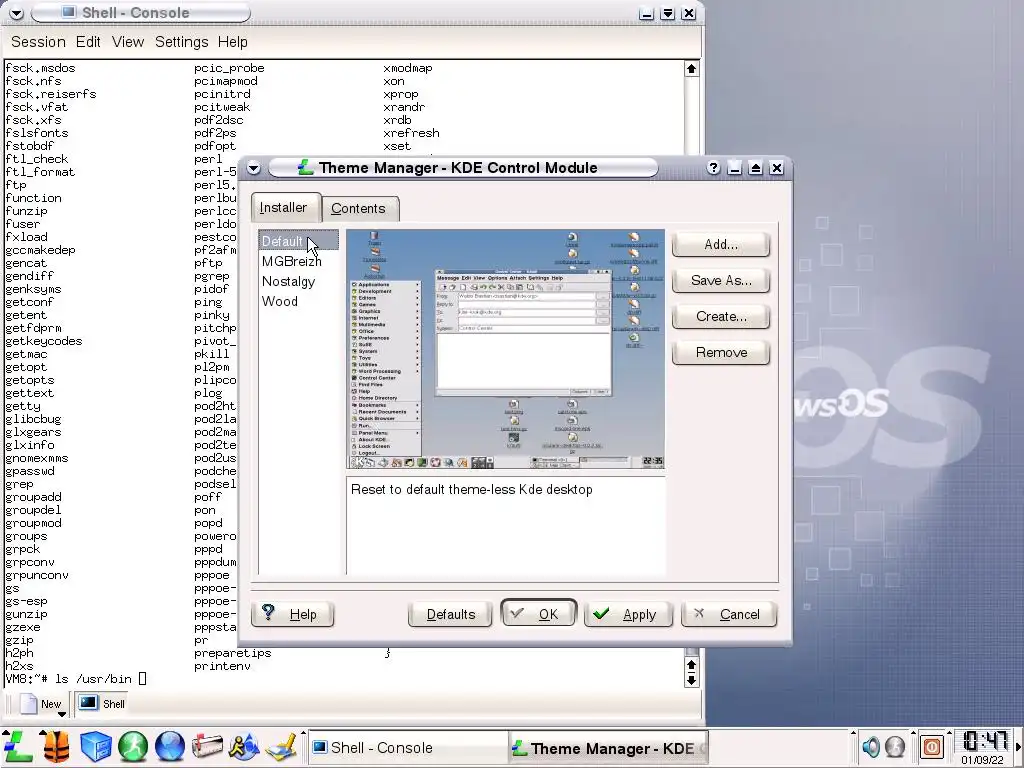Click the Add... button
The image size is (1024, 768).
pos(721,244)
